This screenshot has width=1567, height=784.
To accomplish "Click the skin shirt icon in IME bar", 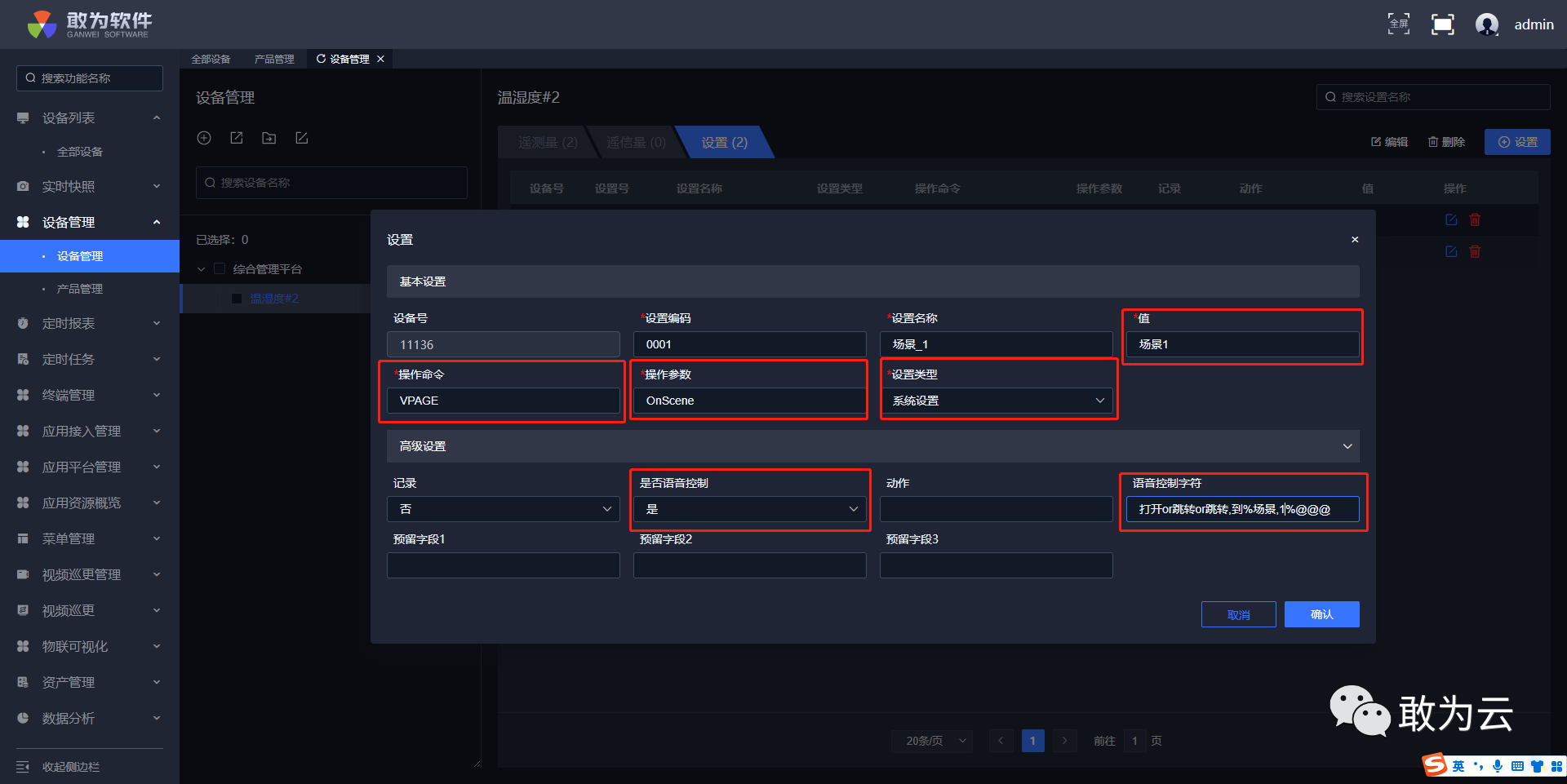I will (1538, 766).
